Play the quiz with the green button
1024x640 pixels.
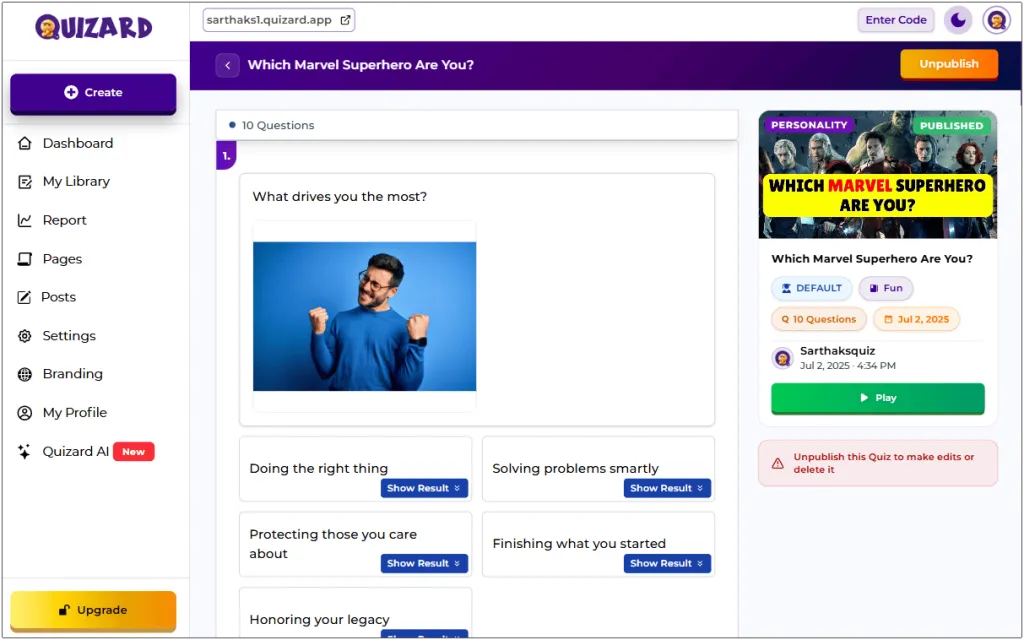tap(878, 398)
